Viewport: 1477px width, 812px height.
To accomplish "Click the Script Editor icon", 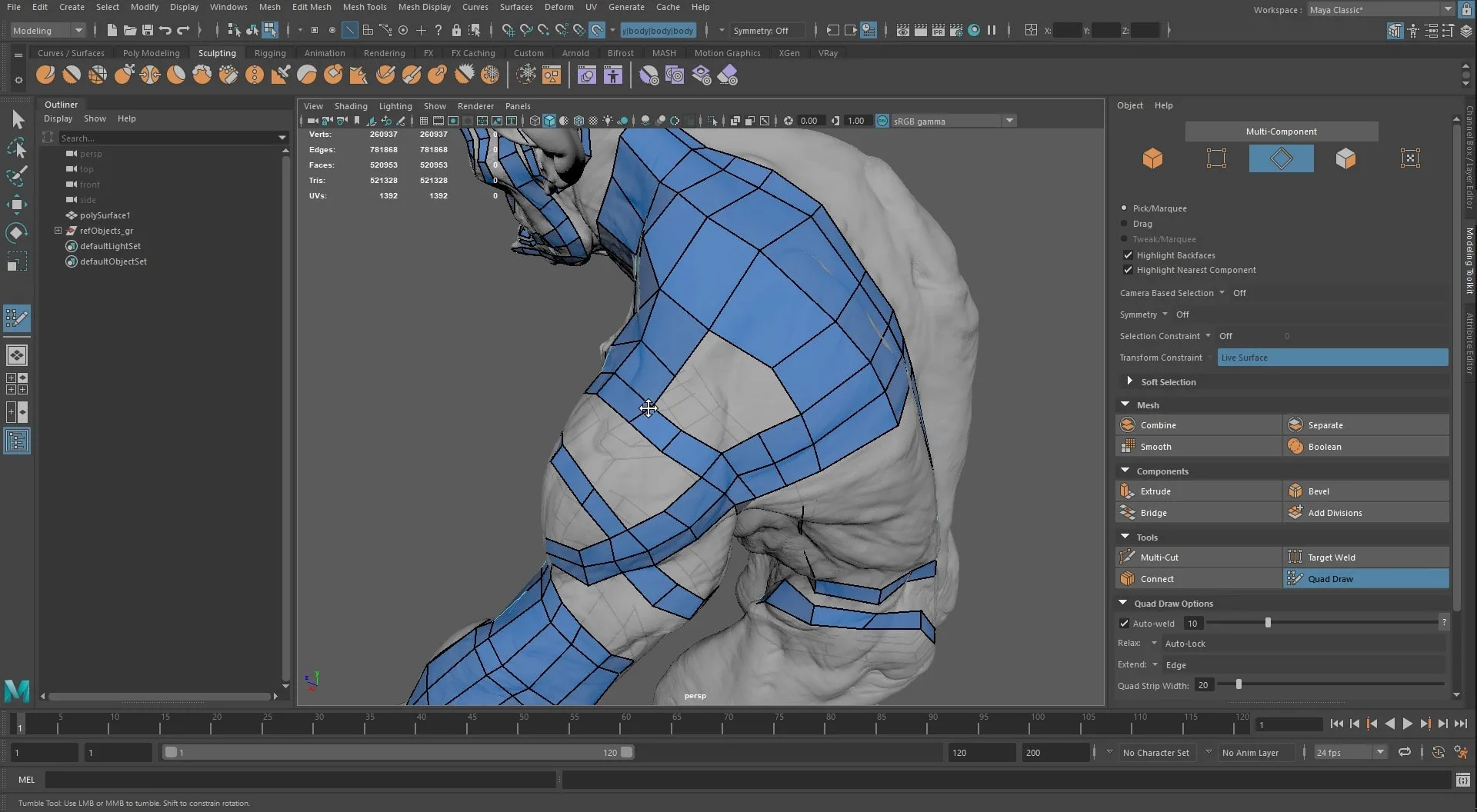I will 1462,780.
